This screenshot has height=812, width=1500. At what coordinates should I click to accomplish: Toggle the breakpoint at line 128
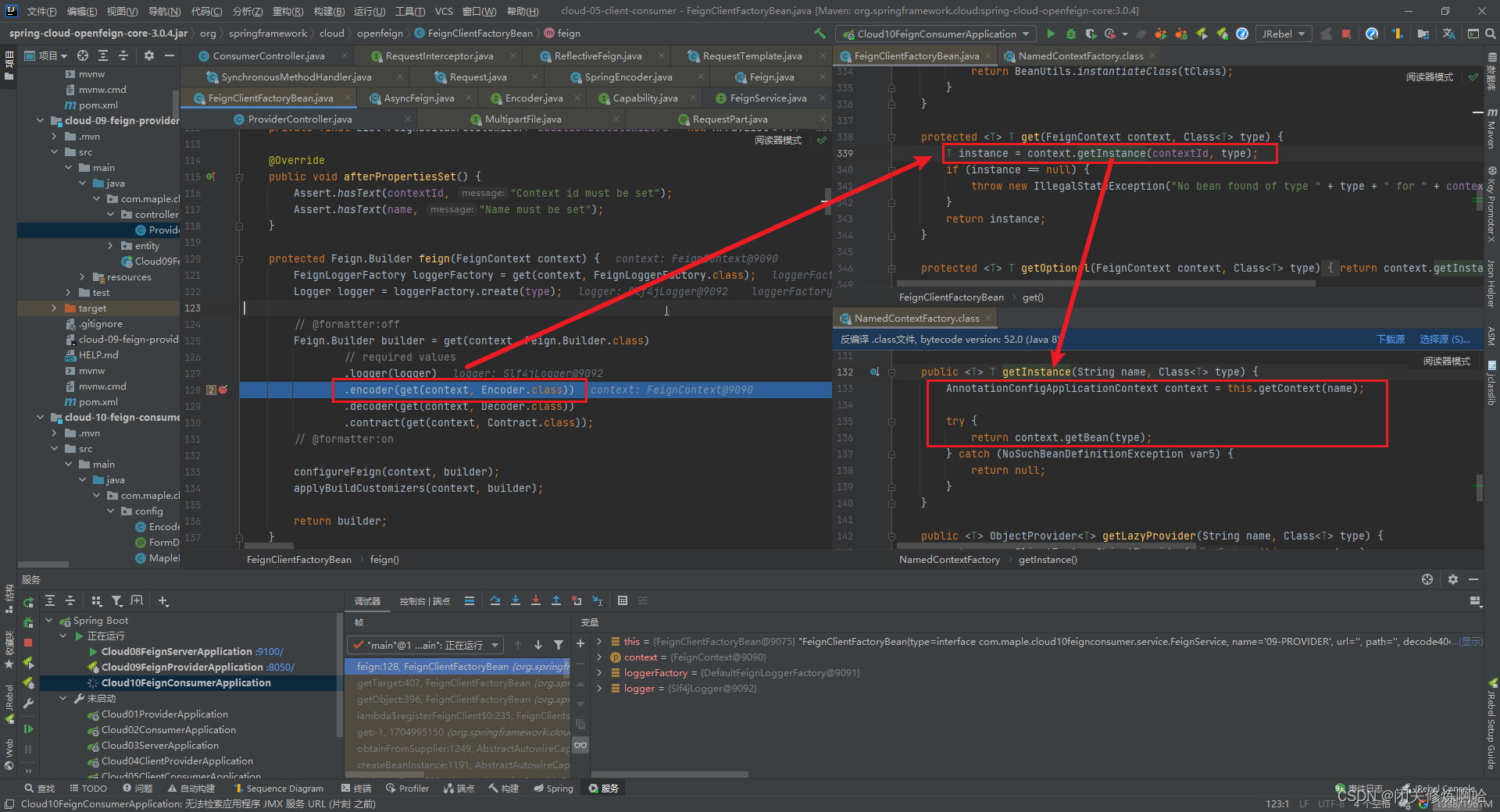point(223,390)
